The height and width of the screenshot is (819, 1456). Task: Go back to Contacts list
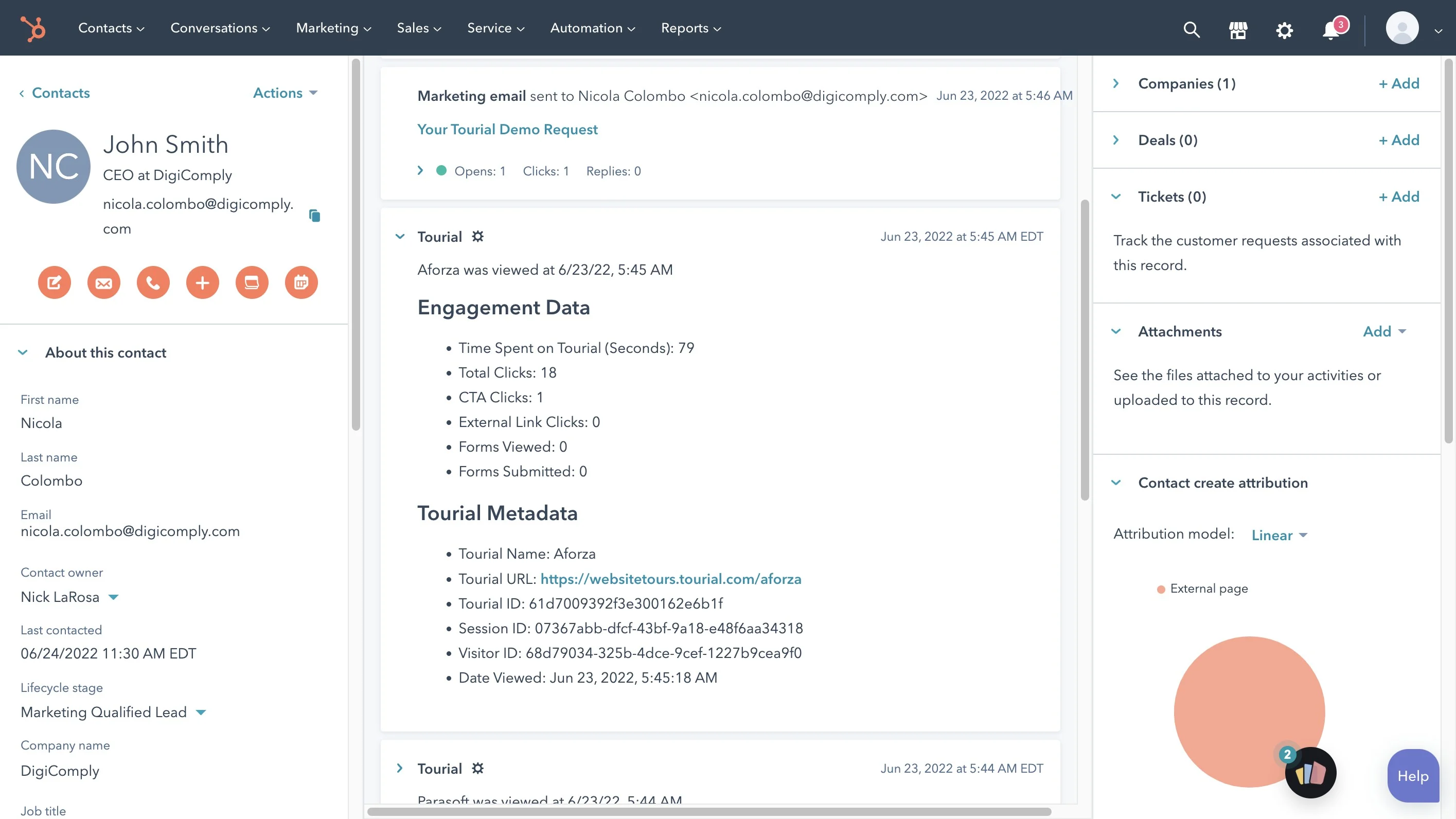pyautogui.click(x=54, y=93)
